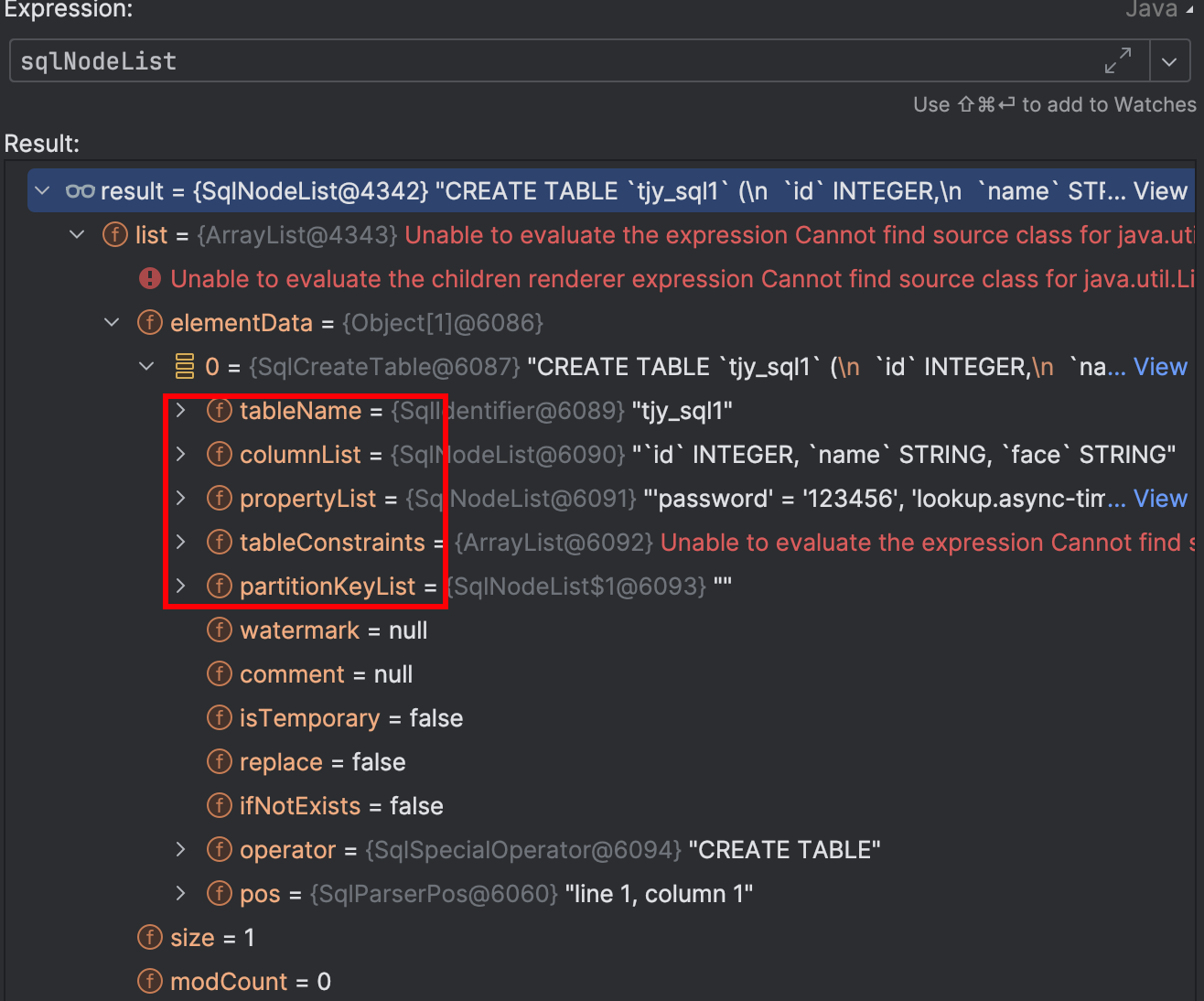
Task: Expand the pos field
Action: click(x=181, y=894)
